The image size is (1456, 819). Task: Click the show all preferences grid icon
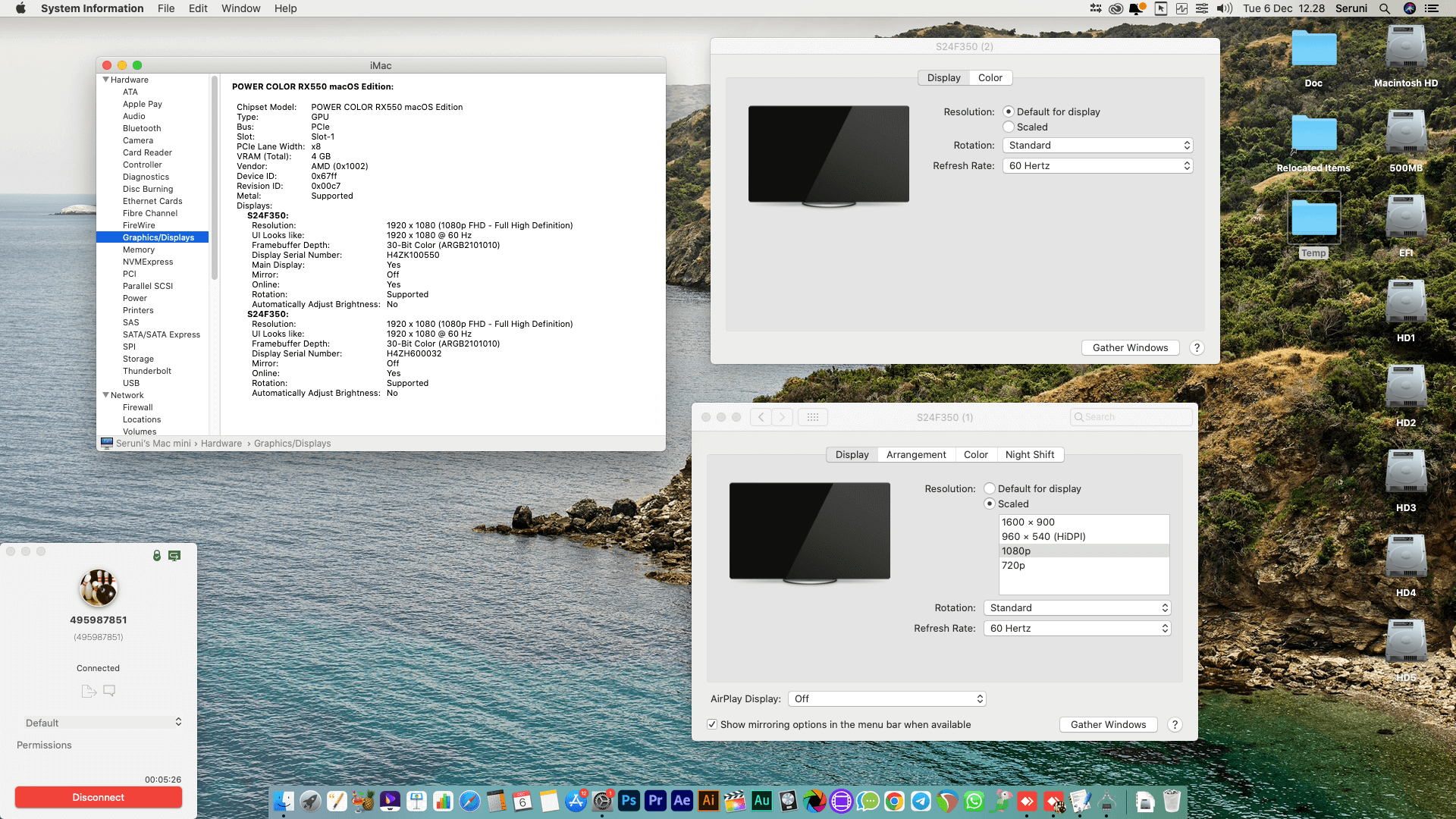pos(812,417)
